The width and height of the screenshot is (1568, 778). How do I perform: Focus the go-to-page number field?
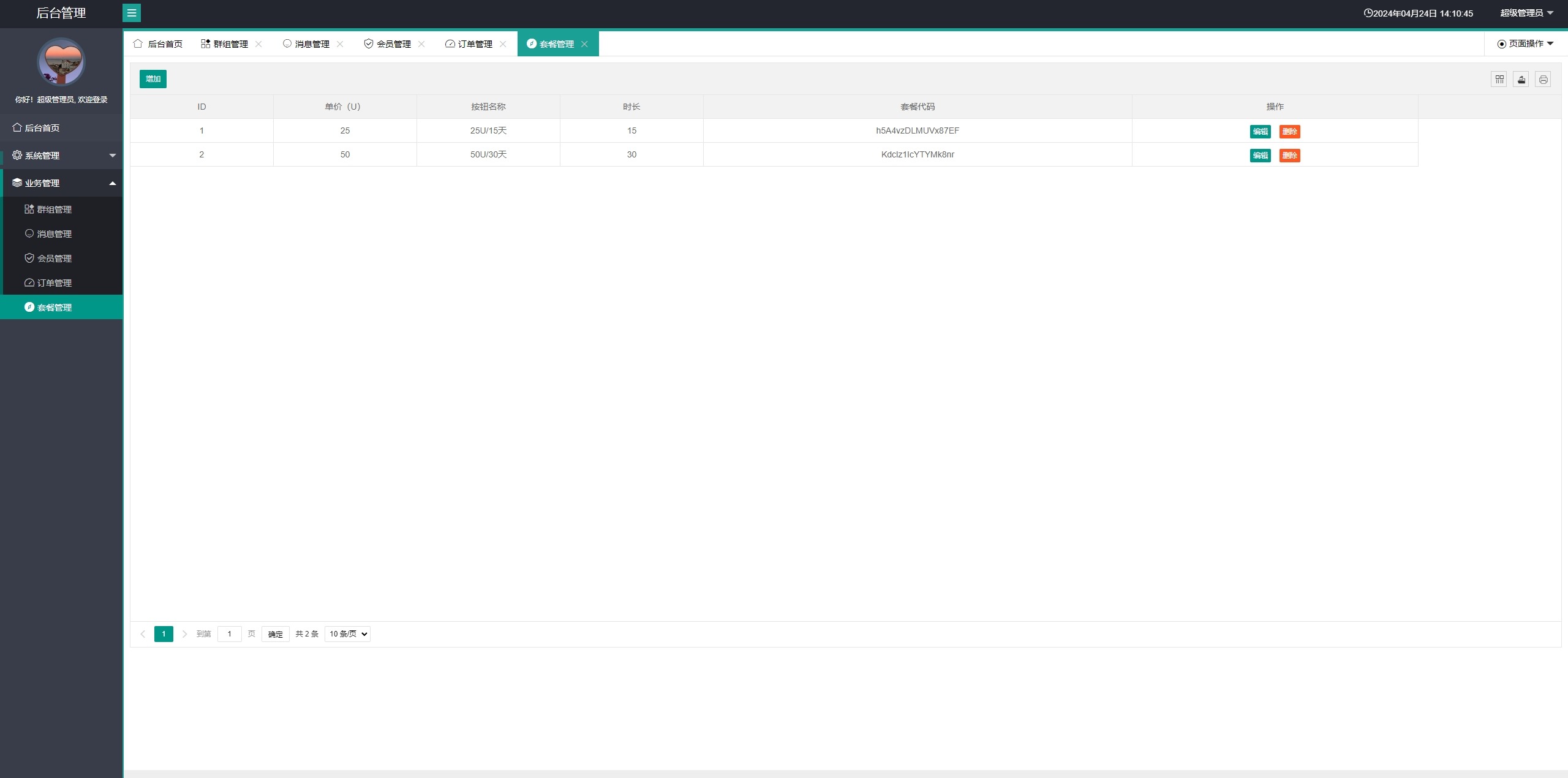(x=230, y=634)
